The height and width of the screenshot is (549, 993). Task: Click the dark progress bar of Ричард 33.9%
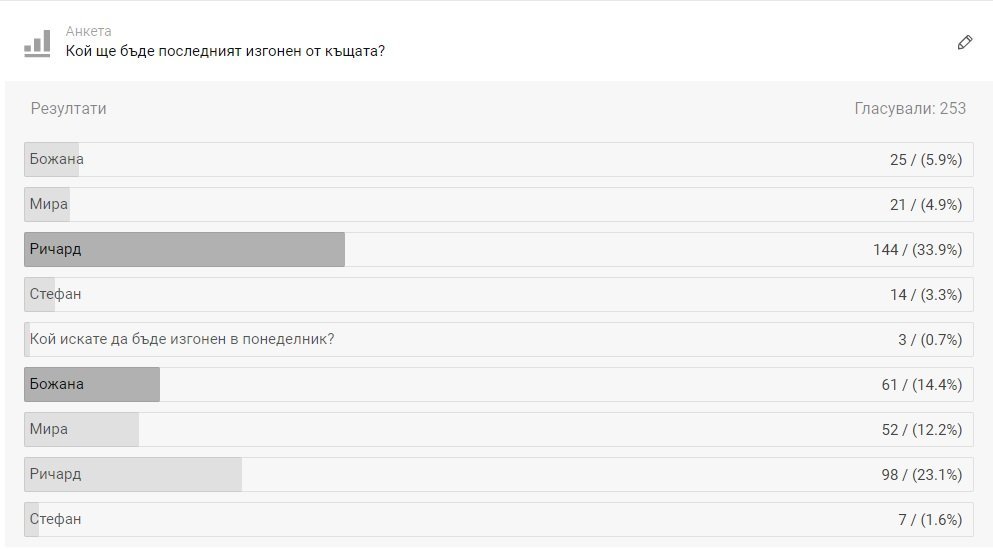click(184, 249)
